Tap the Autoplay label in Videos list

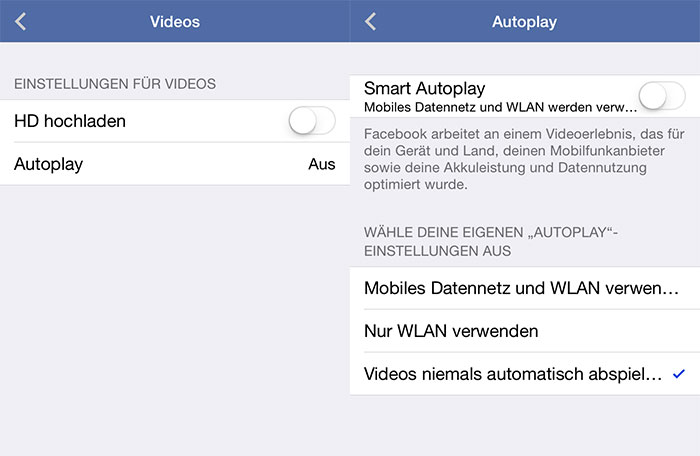pyautogui.click(x=48, y=164)
